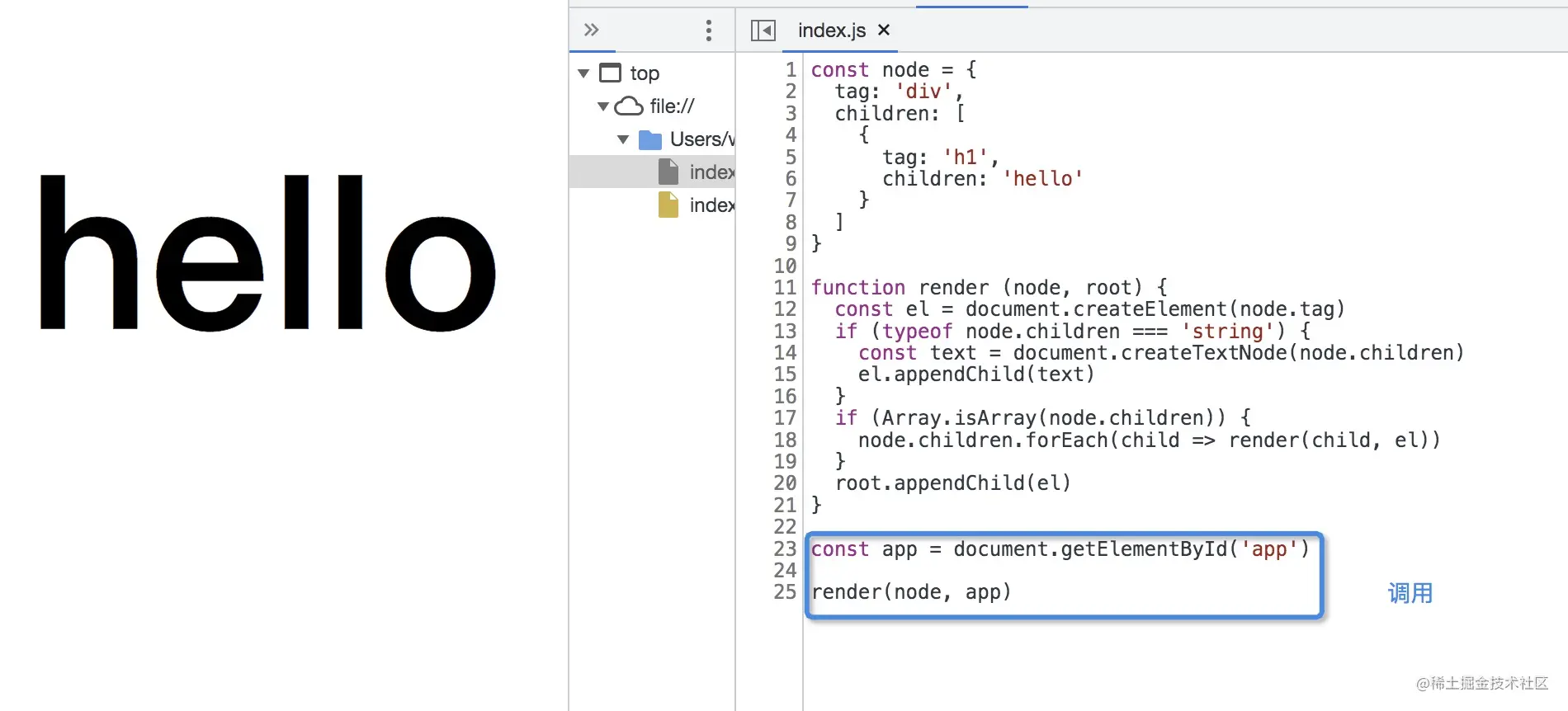This screenshot has height=711, width=1568.
Task: Click the 'tag: 'div',' code line
Action: coord(899,92)
